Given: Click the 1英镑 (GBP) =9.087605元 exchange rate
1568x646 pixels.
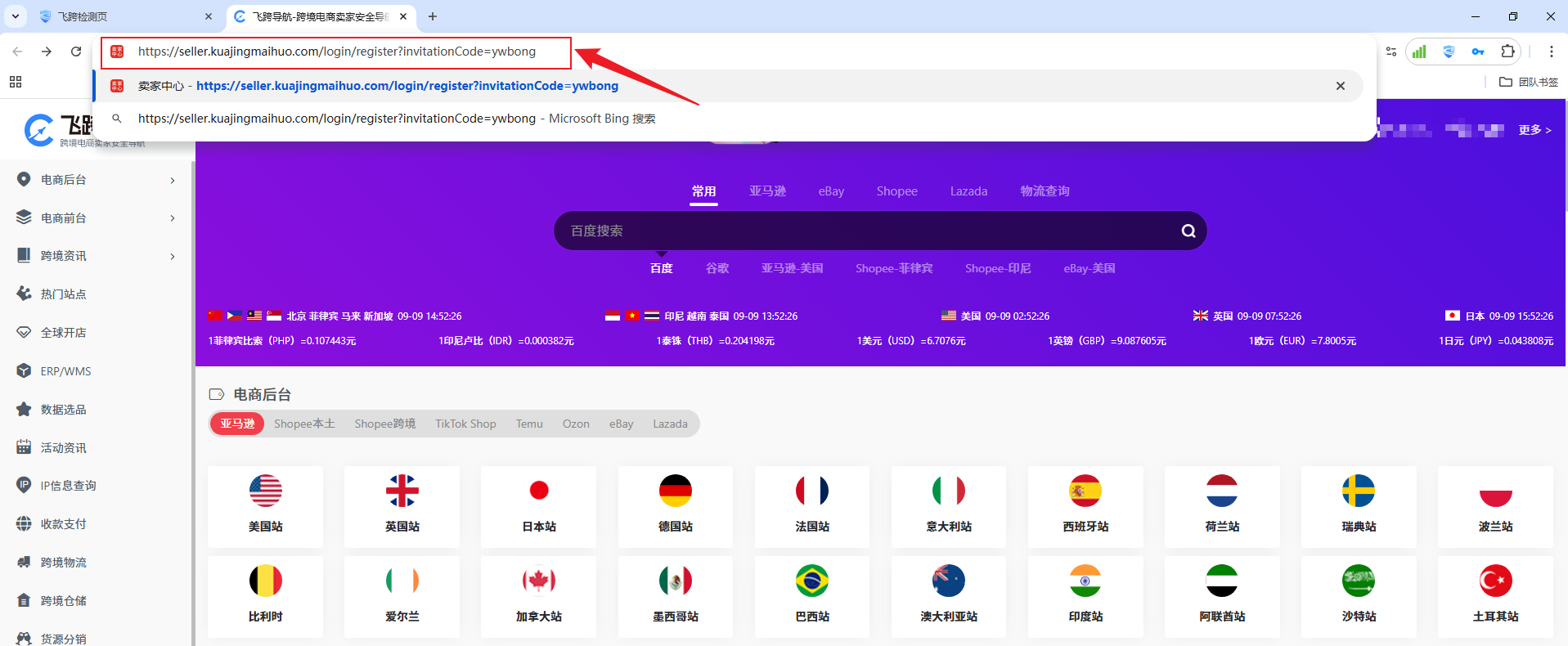Looking at the screenshot, I should pyautogui.click(x=1107, y=341).
